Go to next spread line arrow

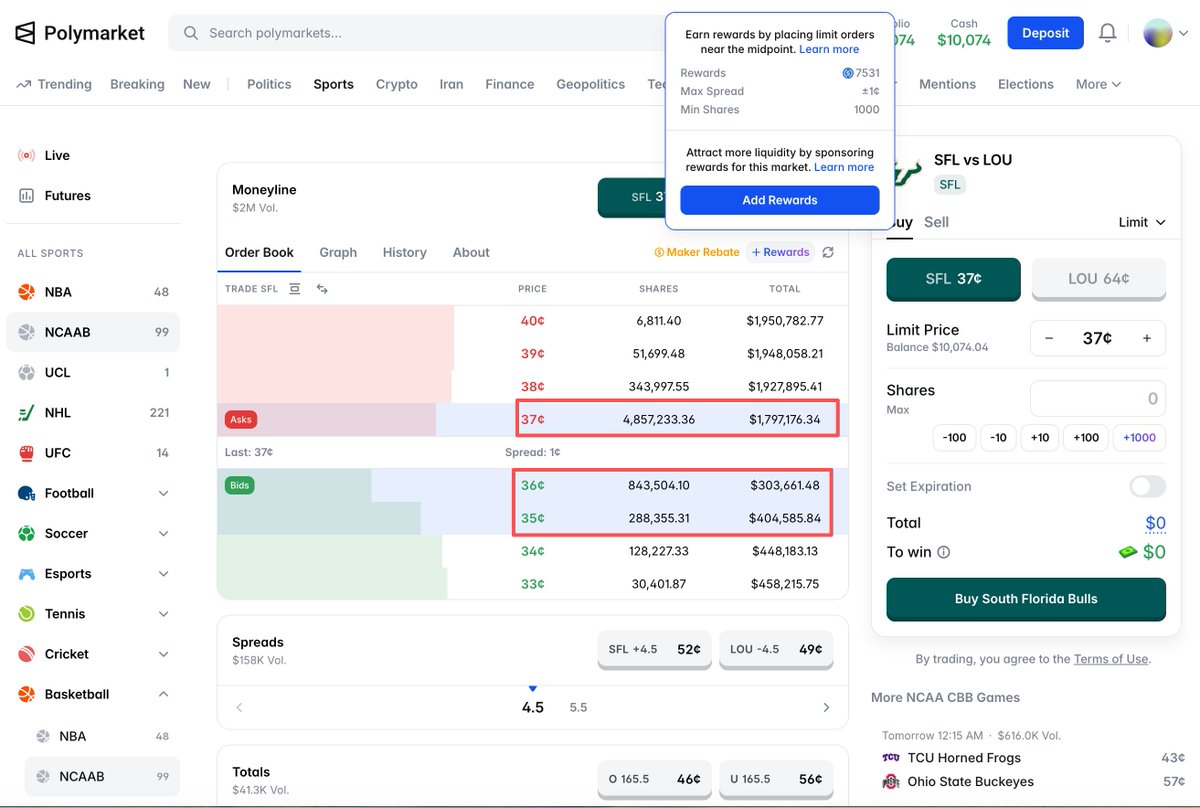(826, 707)
